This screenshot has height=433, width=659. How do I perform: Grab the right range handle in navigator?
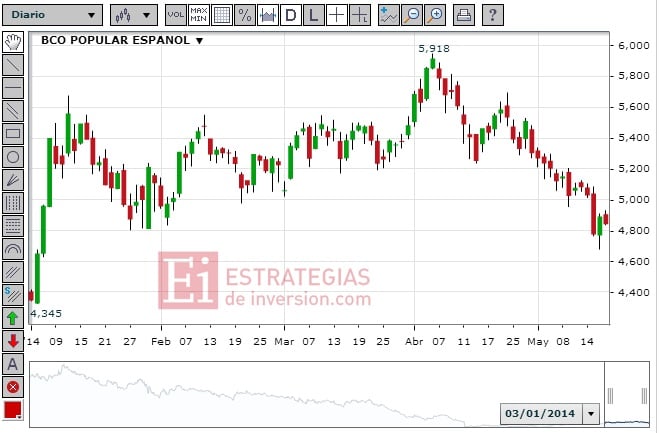[x=644, y=396]
